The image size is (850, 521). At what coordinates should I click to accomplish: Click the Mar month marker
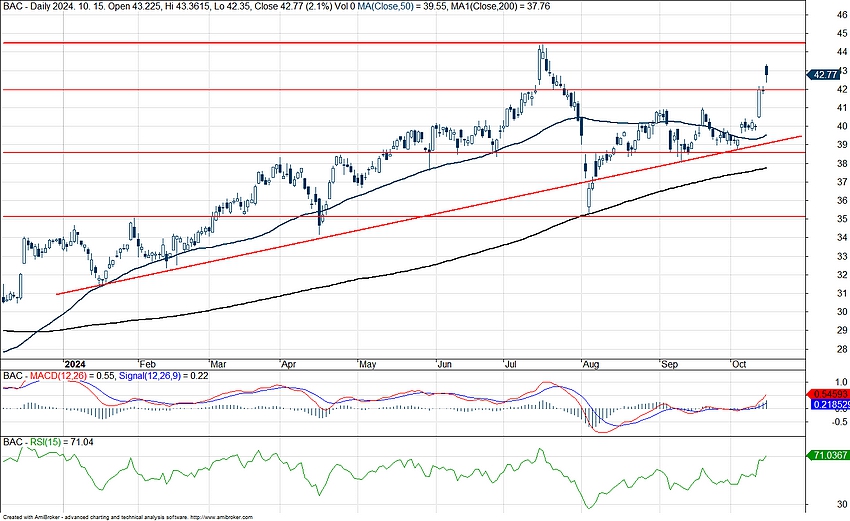(218, 364)
